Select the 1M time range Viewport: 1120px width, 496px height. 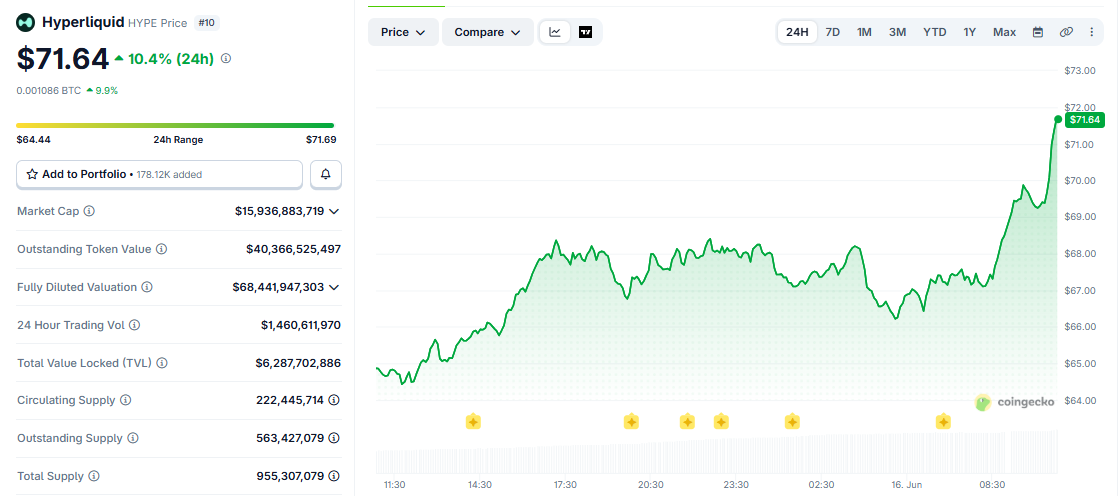[x=864, y=32]
